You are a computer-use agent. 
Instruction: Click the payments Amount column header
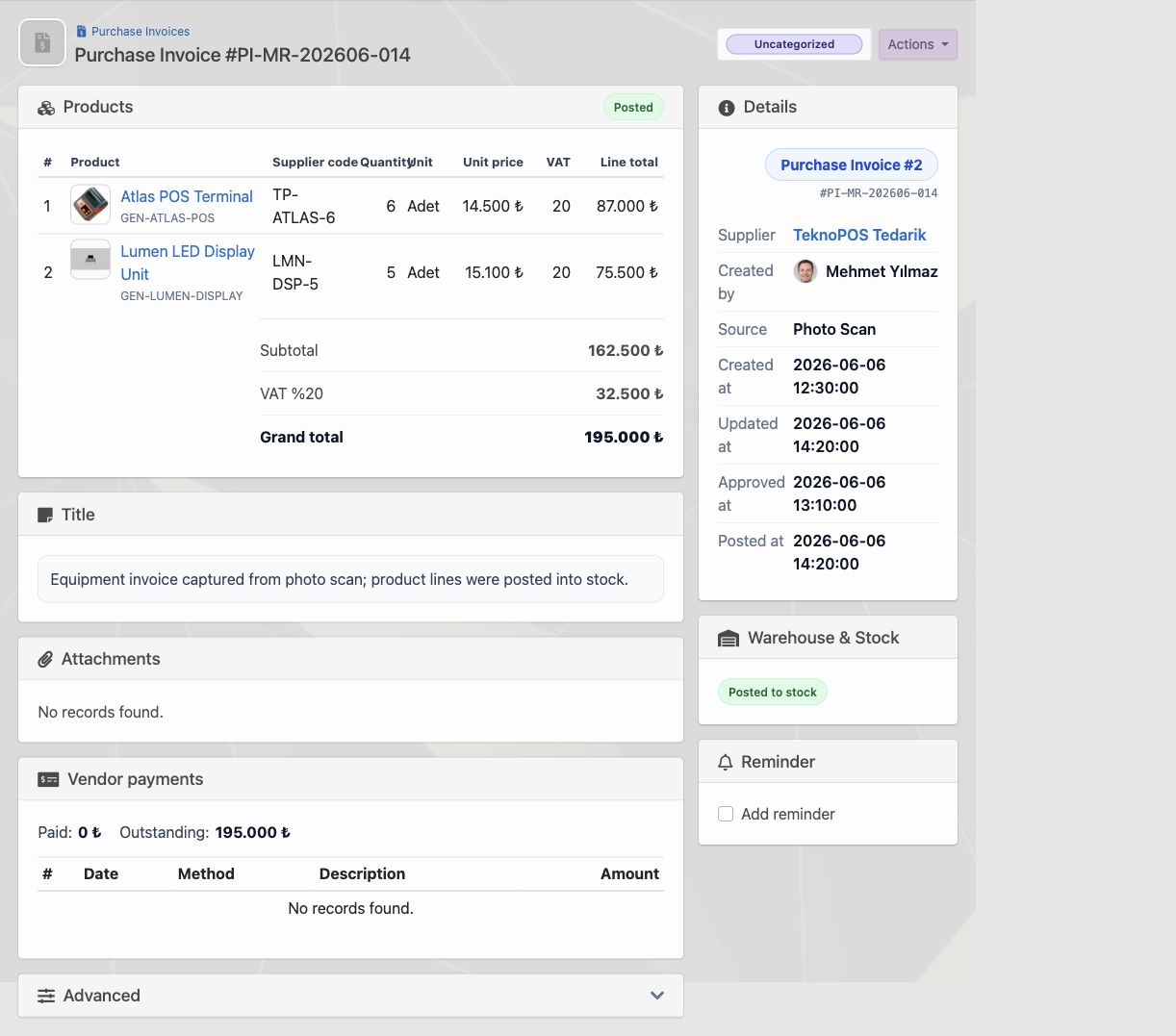pyautogui.click(x=629, y=873)
